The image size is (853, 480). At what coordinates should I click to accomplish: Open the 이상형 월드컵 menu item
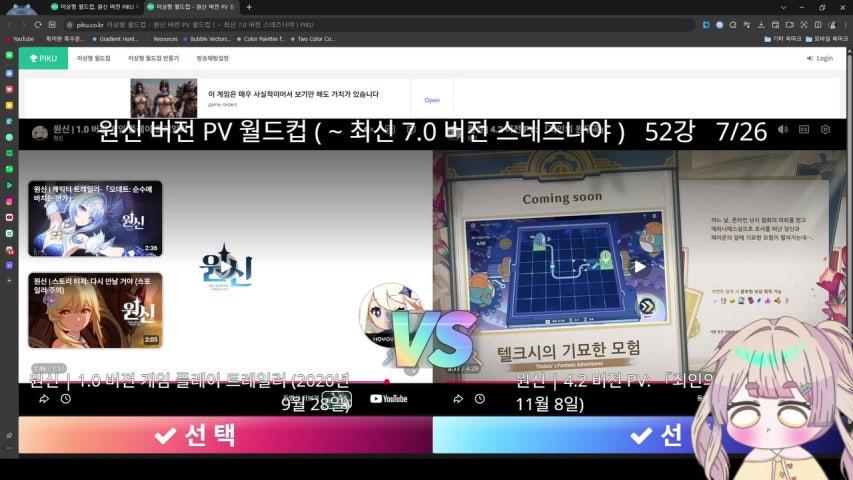94,58
